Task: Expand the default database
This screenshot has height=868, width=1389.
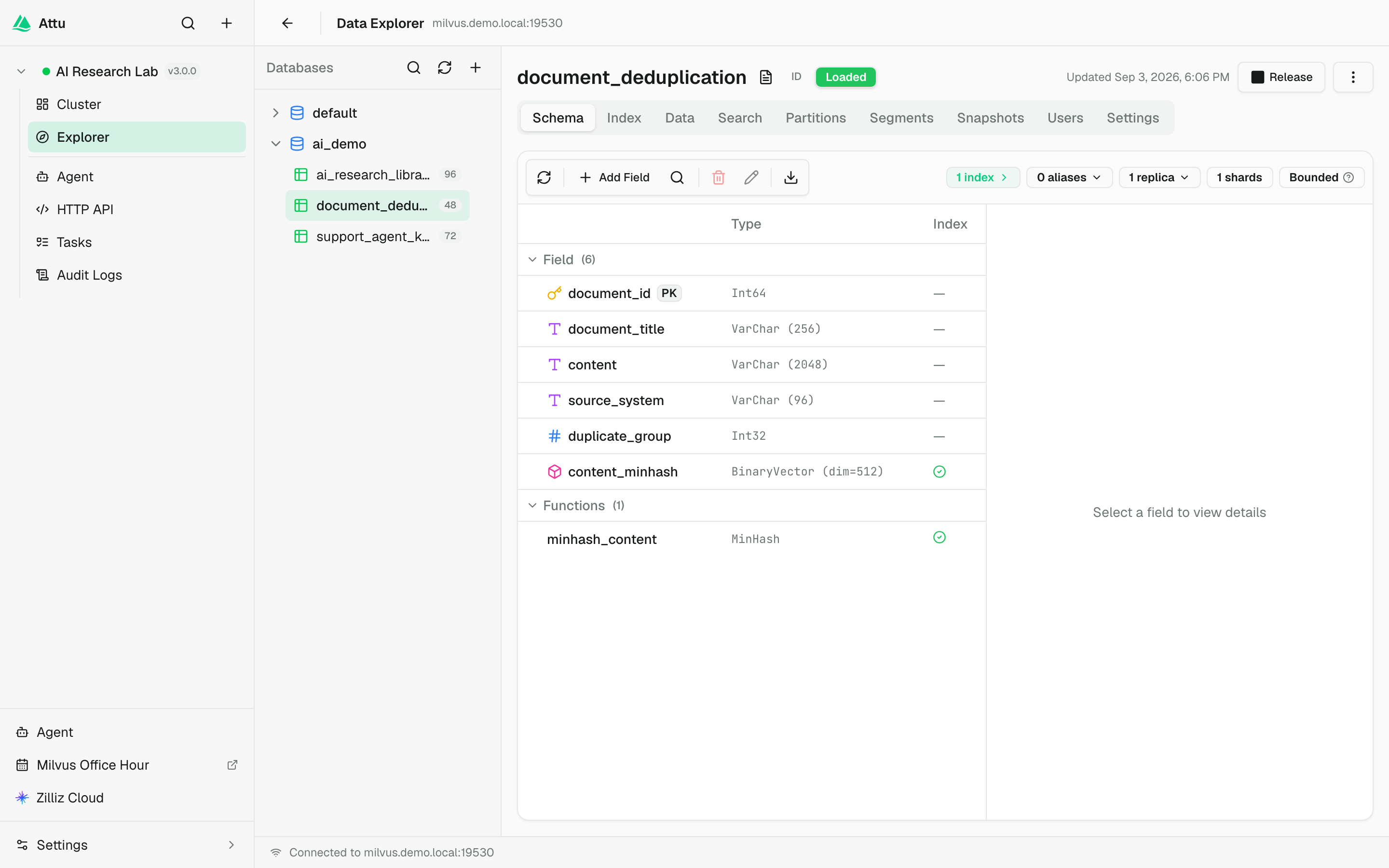Action: click(275, 113)
